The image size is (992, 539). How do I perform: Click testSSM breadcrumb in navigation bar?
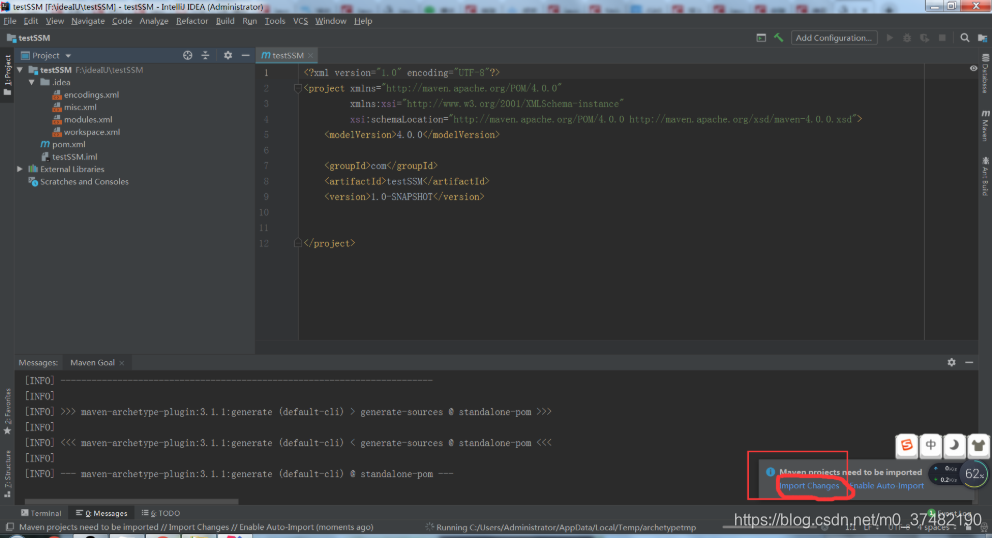tap(28, 38)
